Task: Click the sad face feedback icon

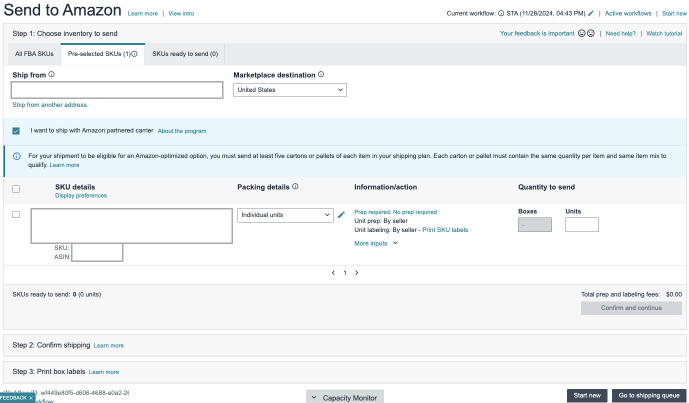Action: (x=592, y=33)
